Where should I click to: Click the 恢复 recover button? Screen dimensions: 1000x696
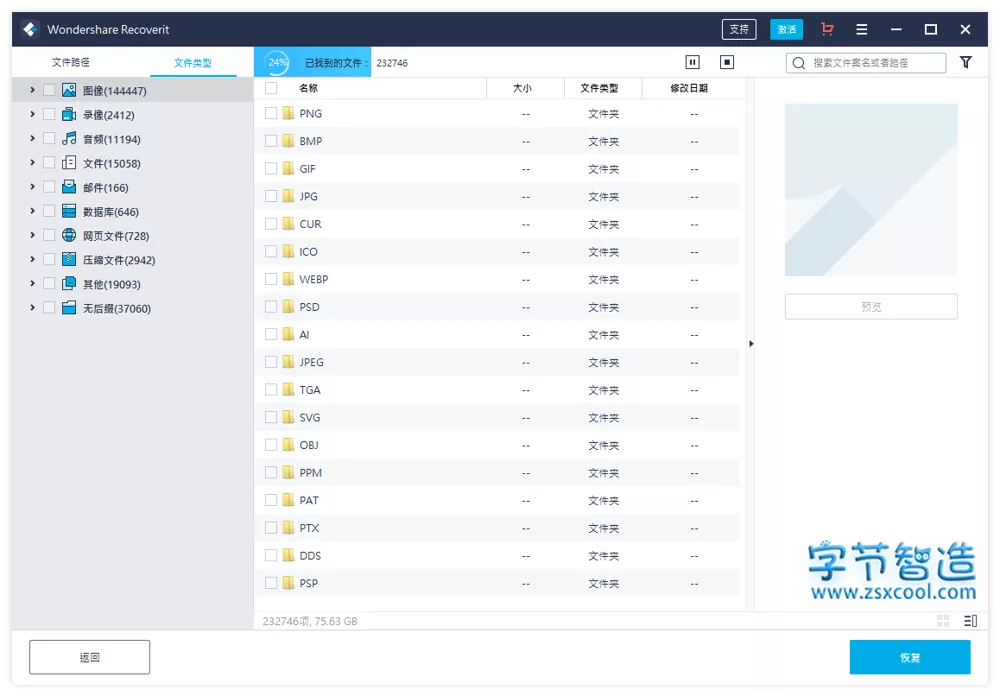click(x=910, y=657)
